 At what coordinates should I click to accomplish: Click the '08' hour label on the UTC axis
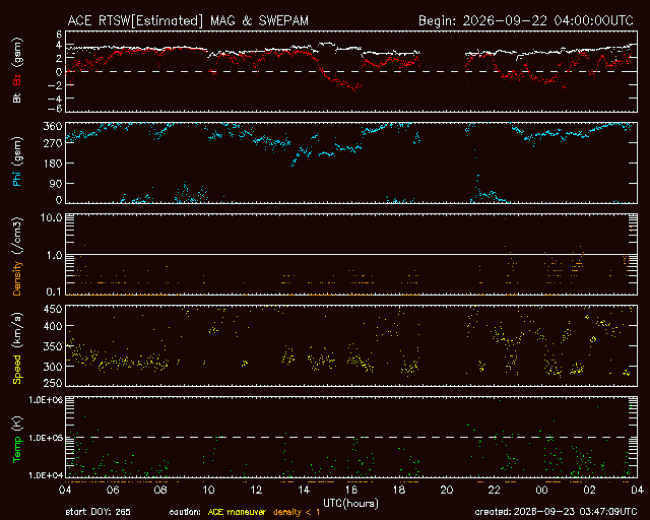[x=160, y=490]
